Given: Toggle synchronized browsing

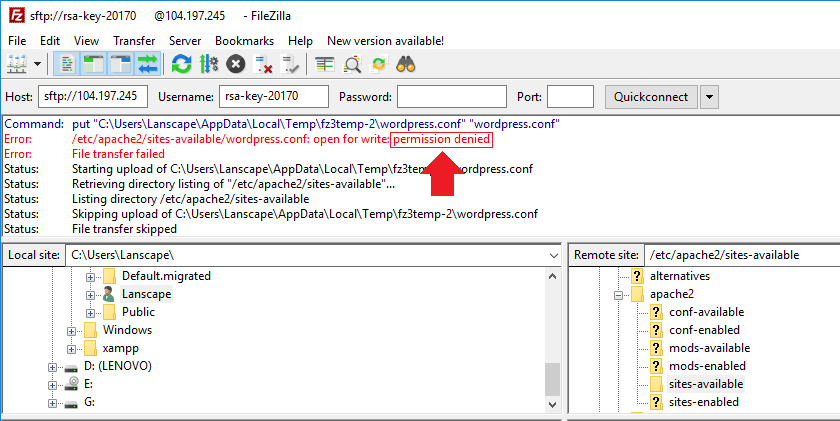Looking at the screenshot, I should [x=379, y=65].
